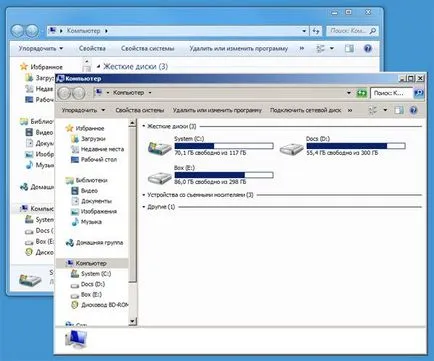Click the search field in back window
The image size is (434, 361).
[x=352, y=31]
